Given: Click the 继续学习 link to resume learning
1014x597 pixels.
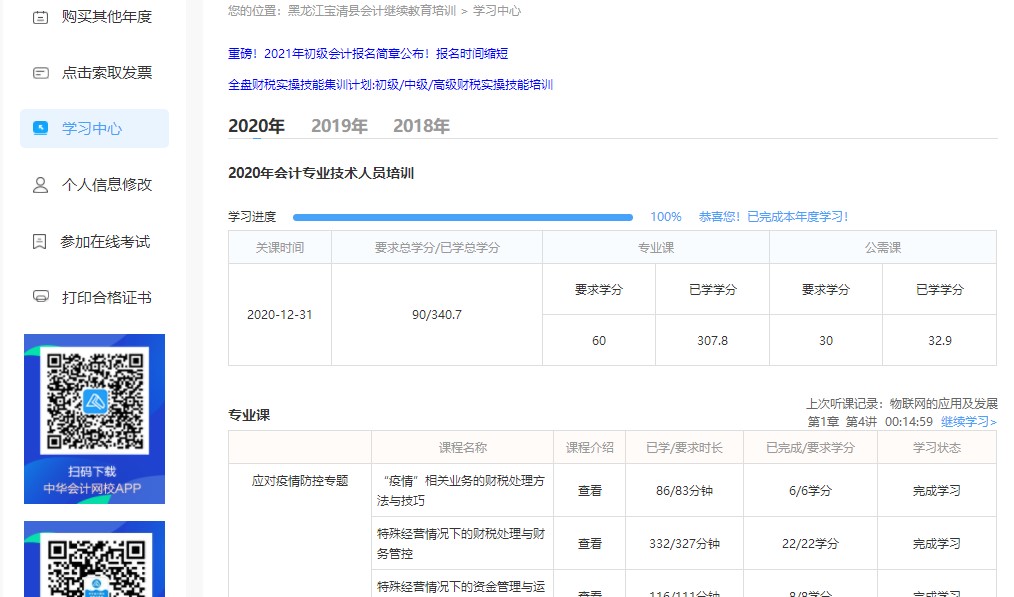Looking at the screenshot, I should pyautogui.click(x=966, y=421).
